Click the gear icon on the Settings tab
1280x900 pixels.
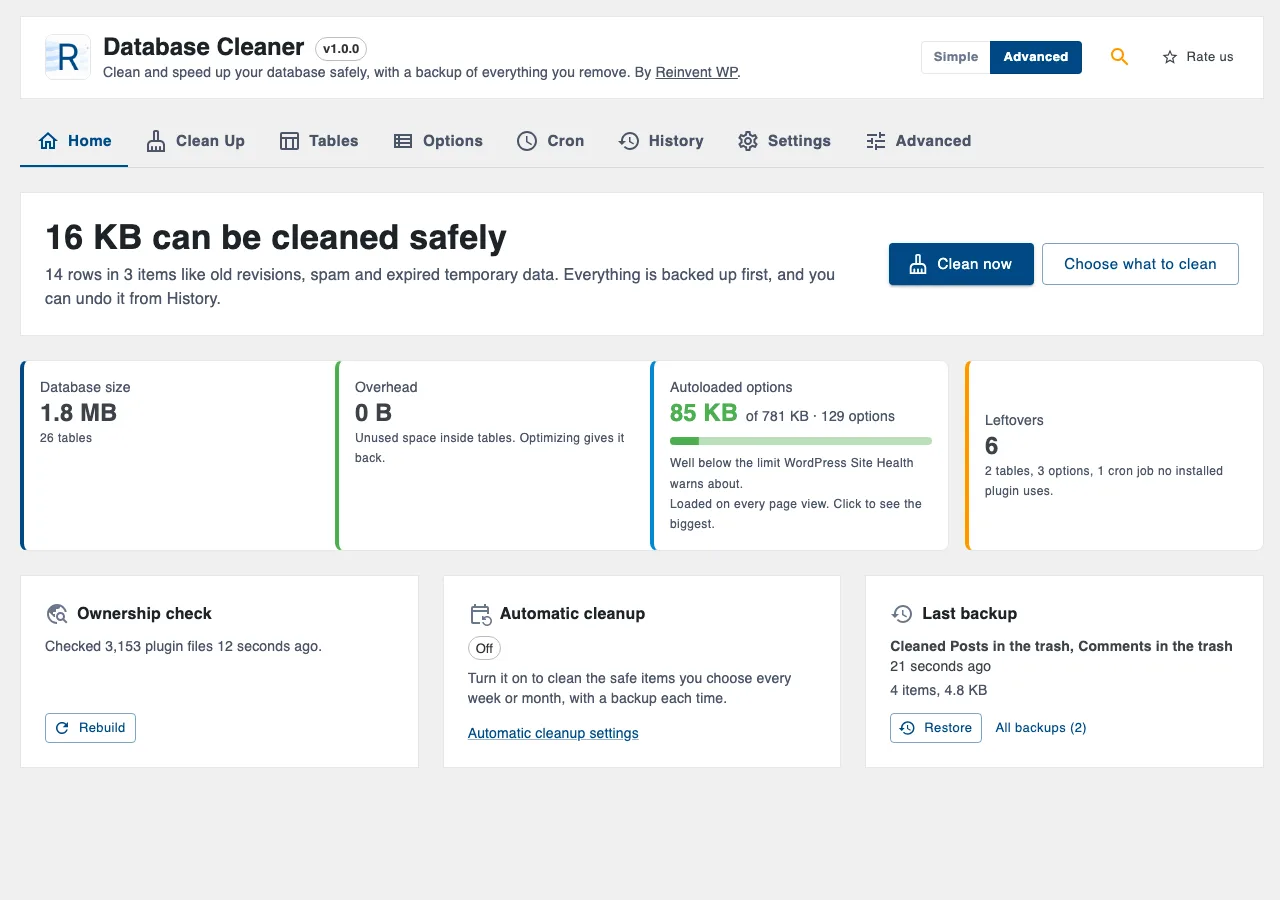pos(748,141)
